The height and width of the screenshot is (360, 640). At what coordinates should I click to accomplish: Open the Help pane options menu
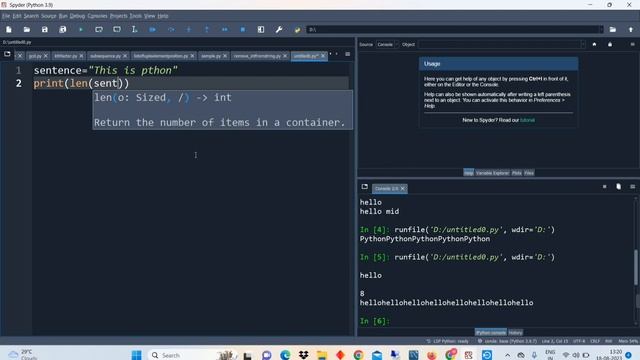632,44
